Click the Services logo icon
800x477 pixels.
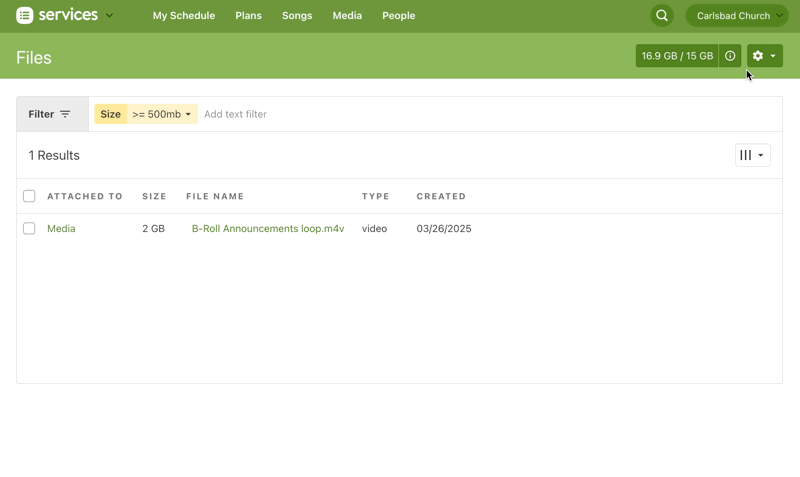point(25,16)
